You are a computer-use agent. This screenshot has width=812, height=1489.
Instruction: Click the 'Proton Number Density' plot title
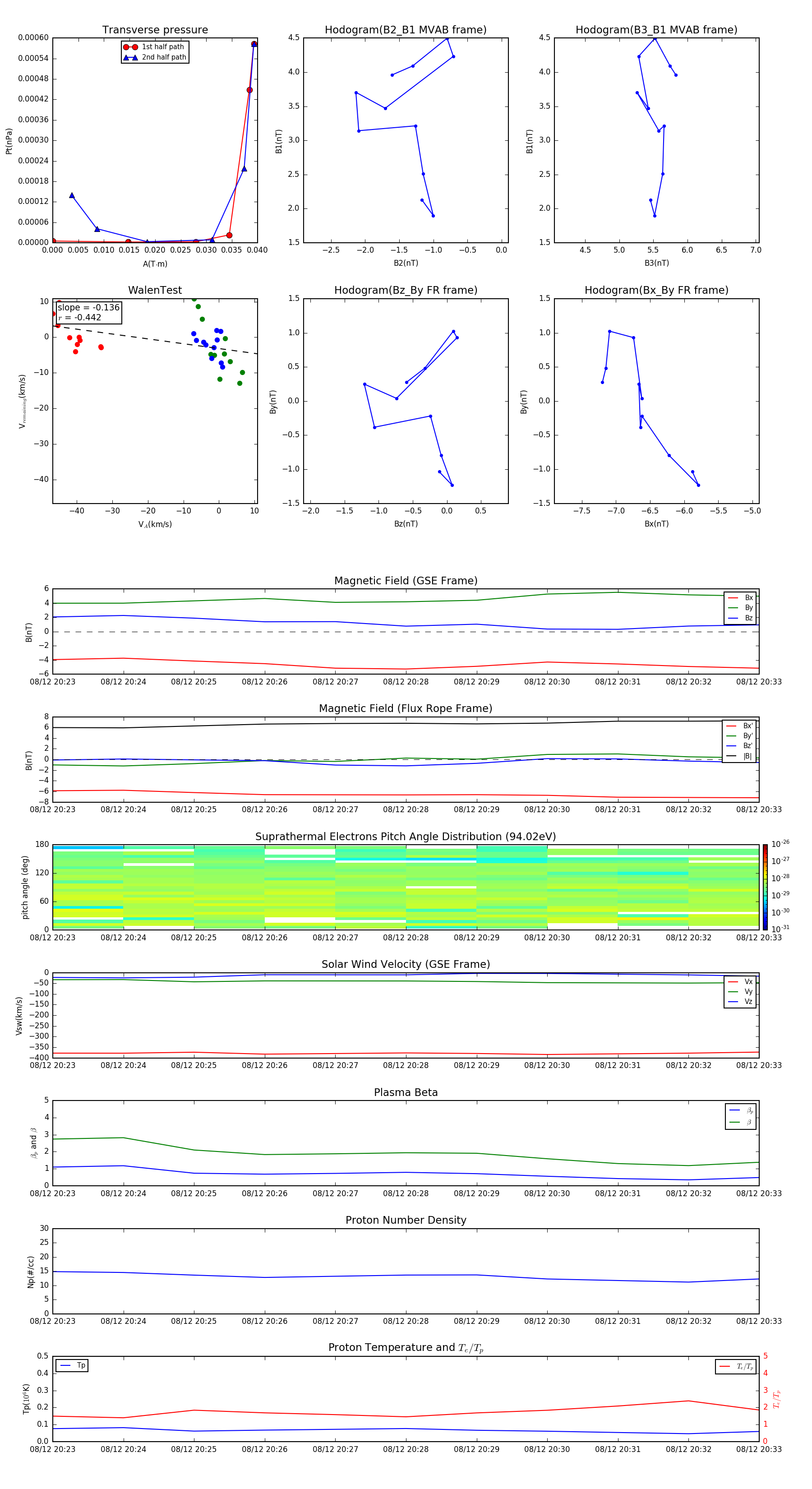(406, 1220)
